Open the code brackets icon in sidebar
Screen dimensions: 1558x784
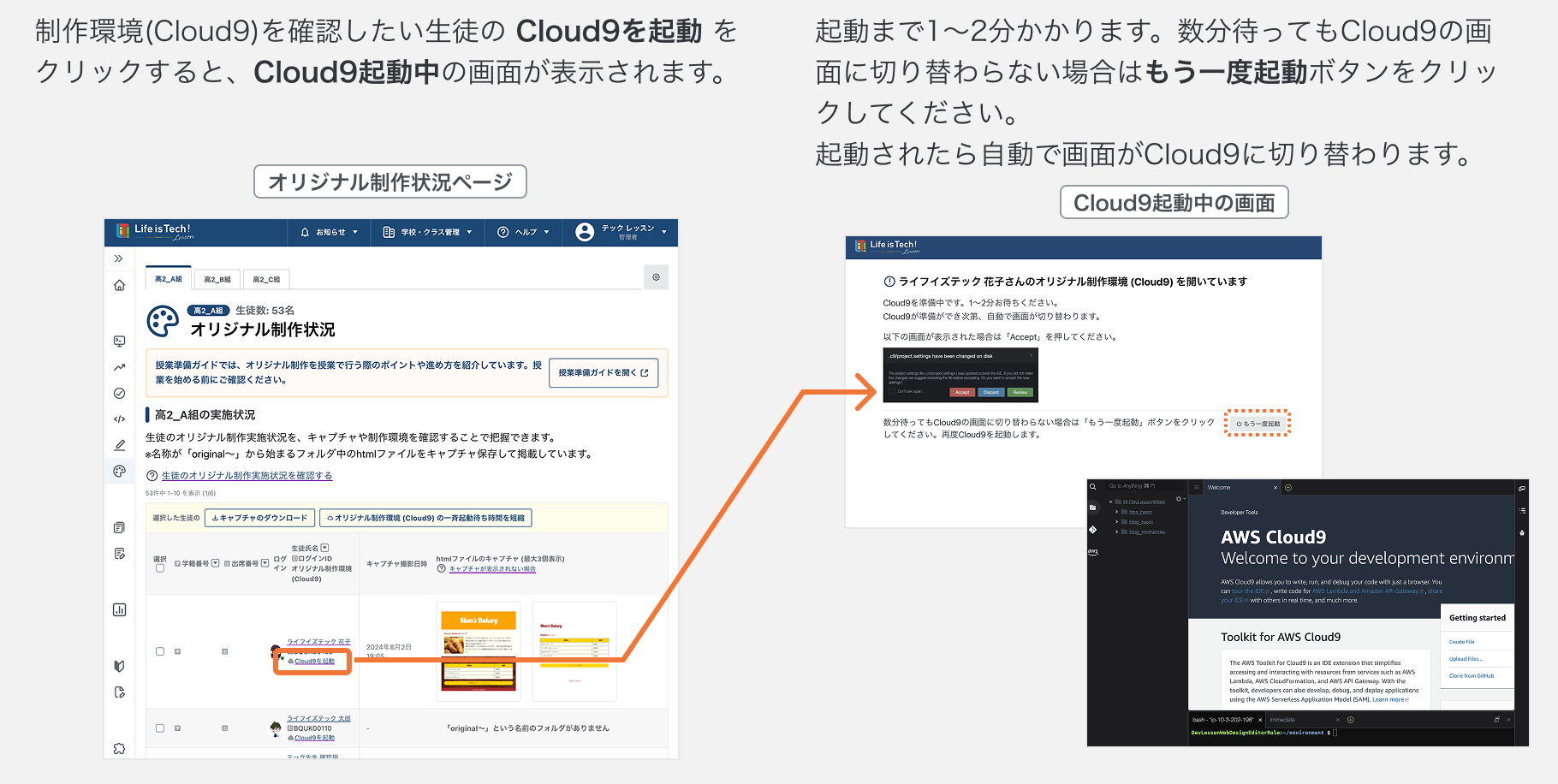pos(119,419)
